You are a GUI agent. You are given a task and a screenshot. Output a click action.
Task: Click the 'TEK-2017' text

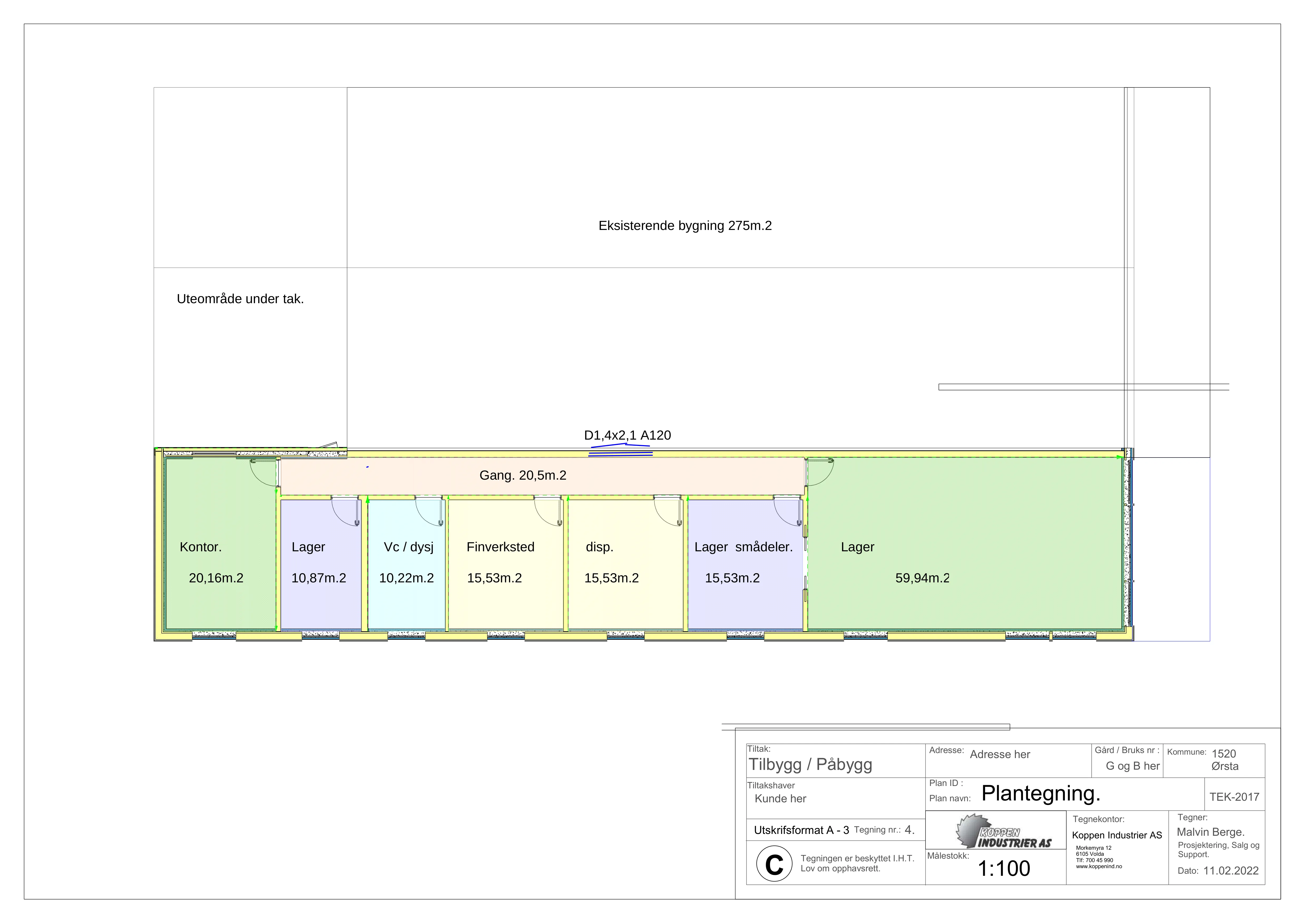click(x=1234, y=797)
